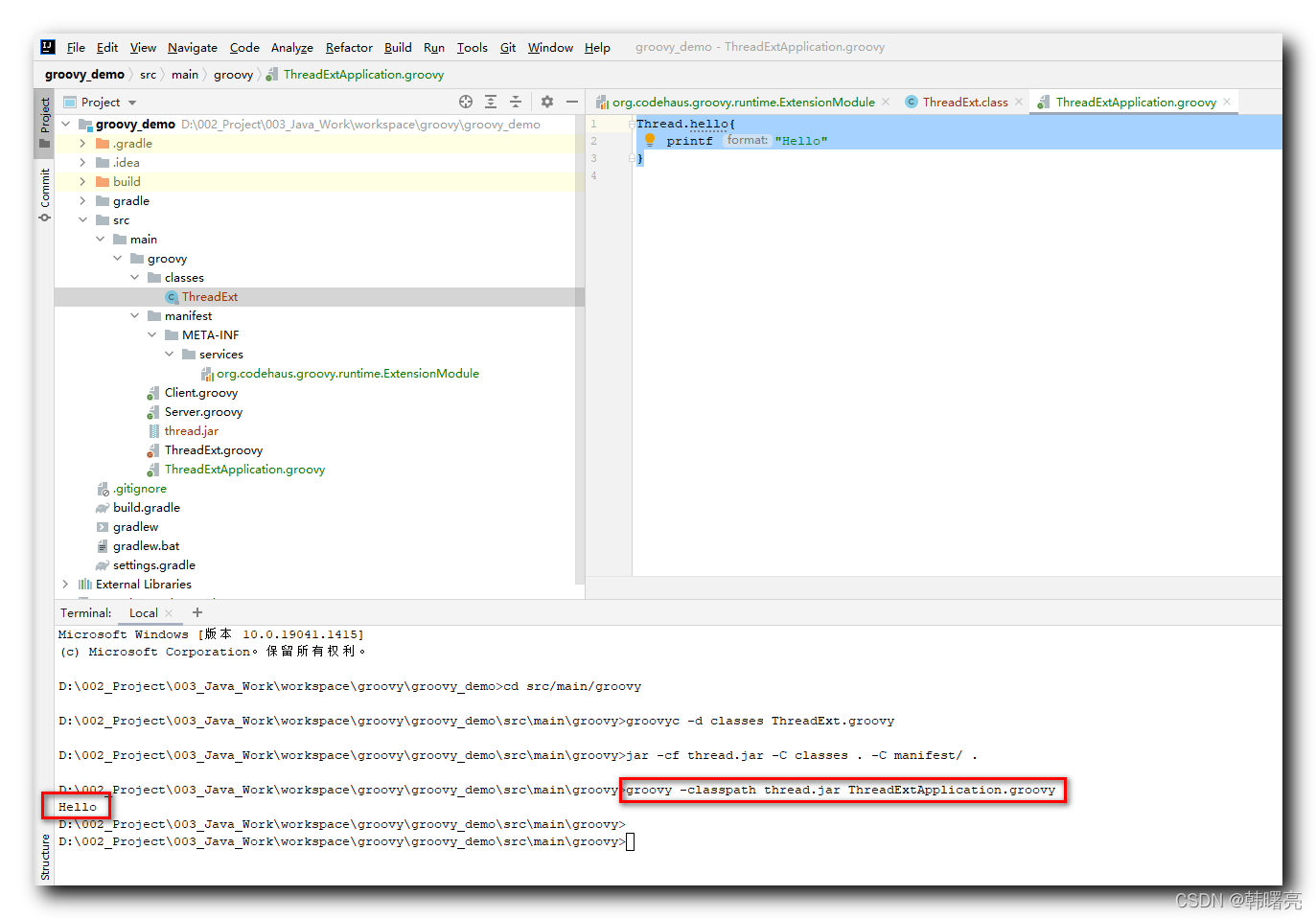Select Server.groovy in project tree

coord(203,411)
